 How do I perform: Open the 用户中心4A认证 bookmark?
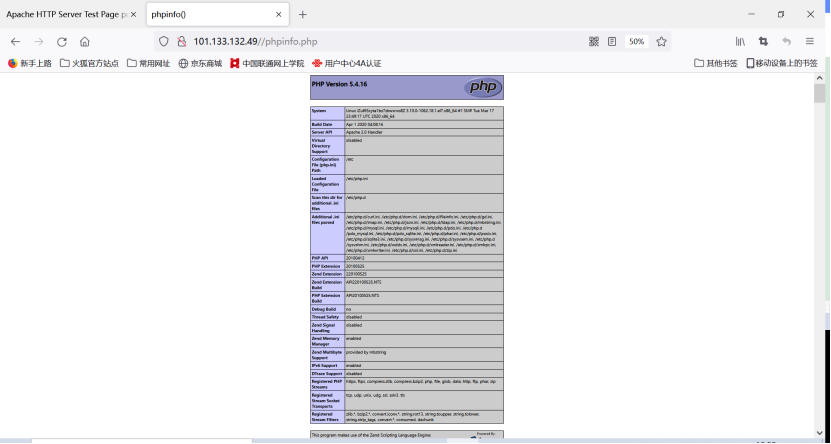pyautogui.click(x=347, y=63)
